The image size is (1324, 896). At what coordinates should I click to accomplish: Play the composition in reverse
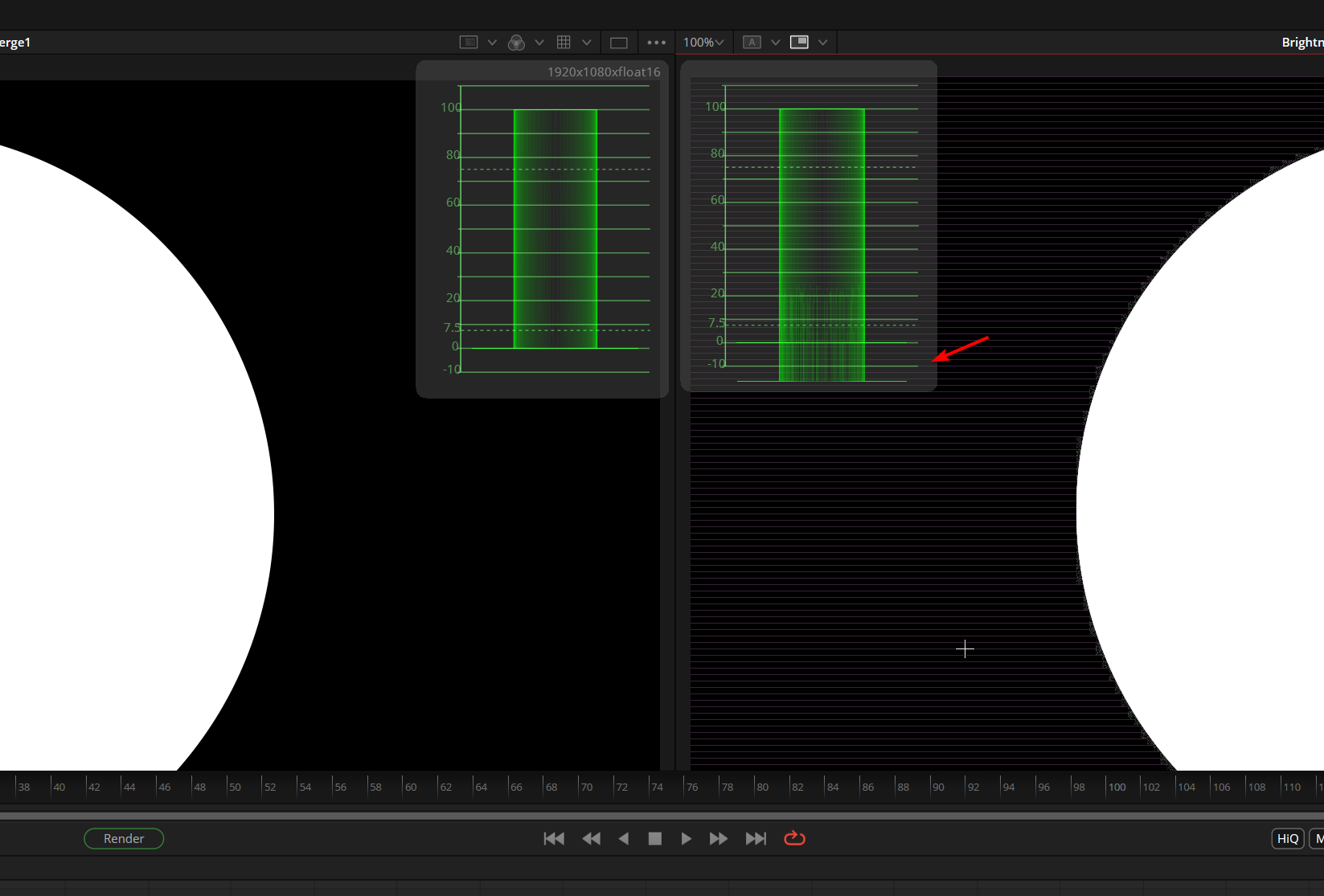624,838
